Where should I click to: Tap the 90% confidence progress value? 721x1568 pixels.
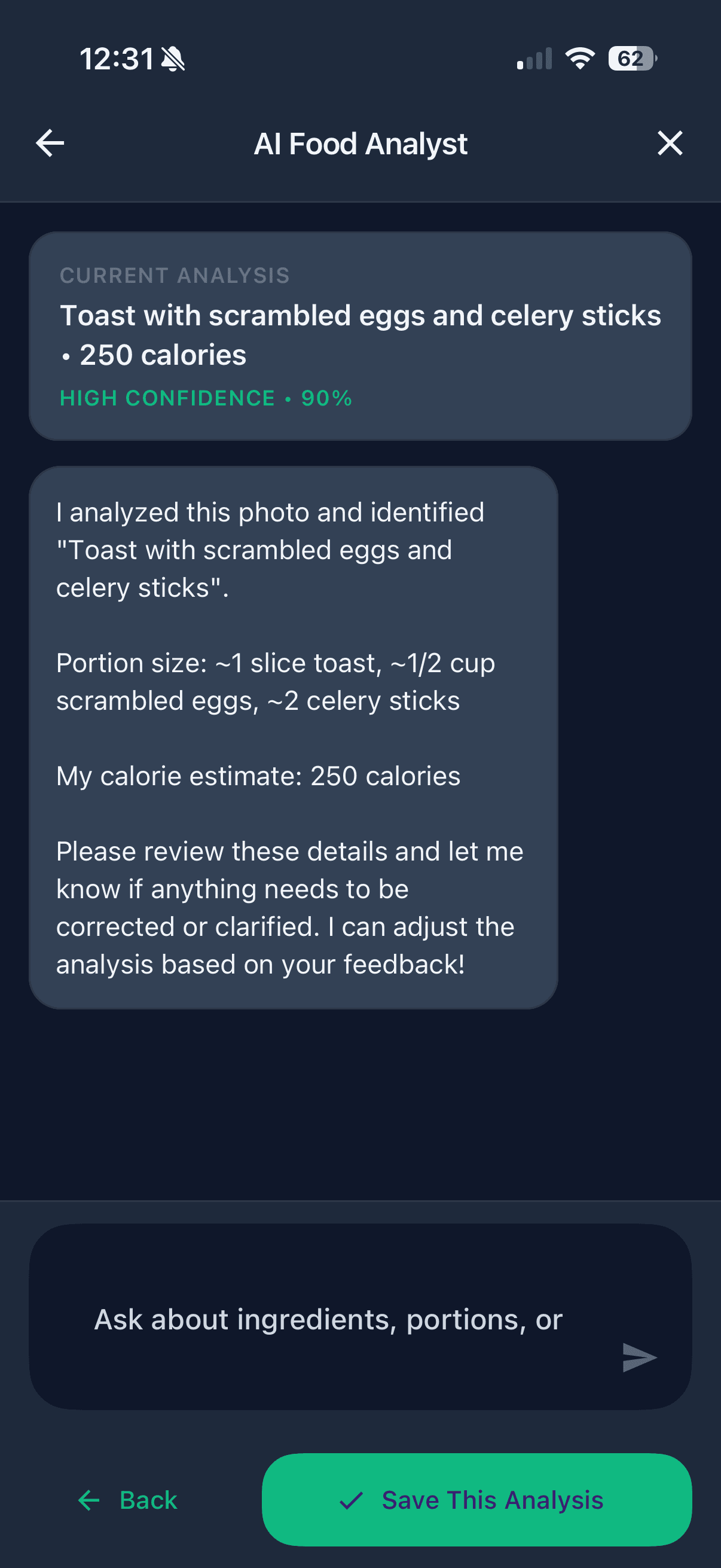[329, 398]
